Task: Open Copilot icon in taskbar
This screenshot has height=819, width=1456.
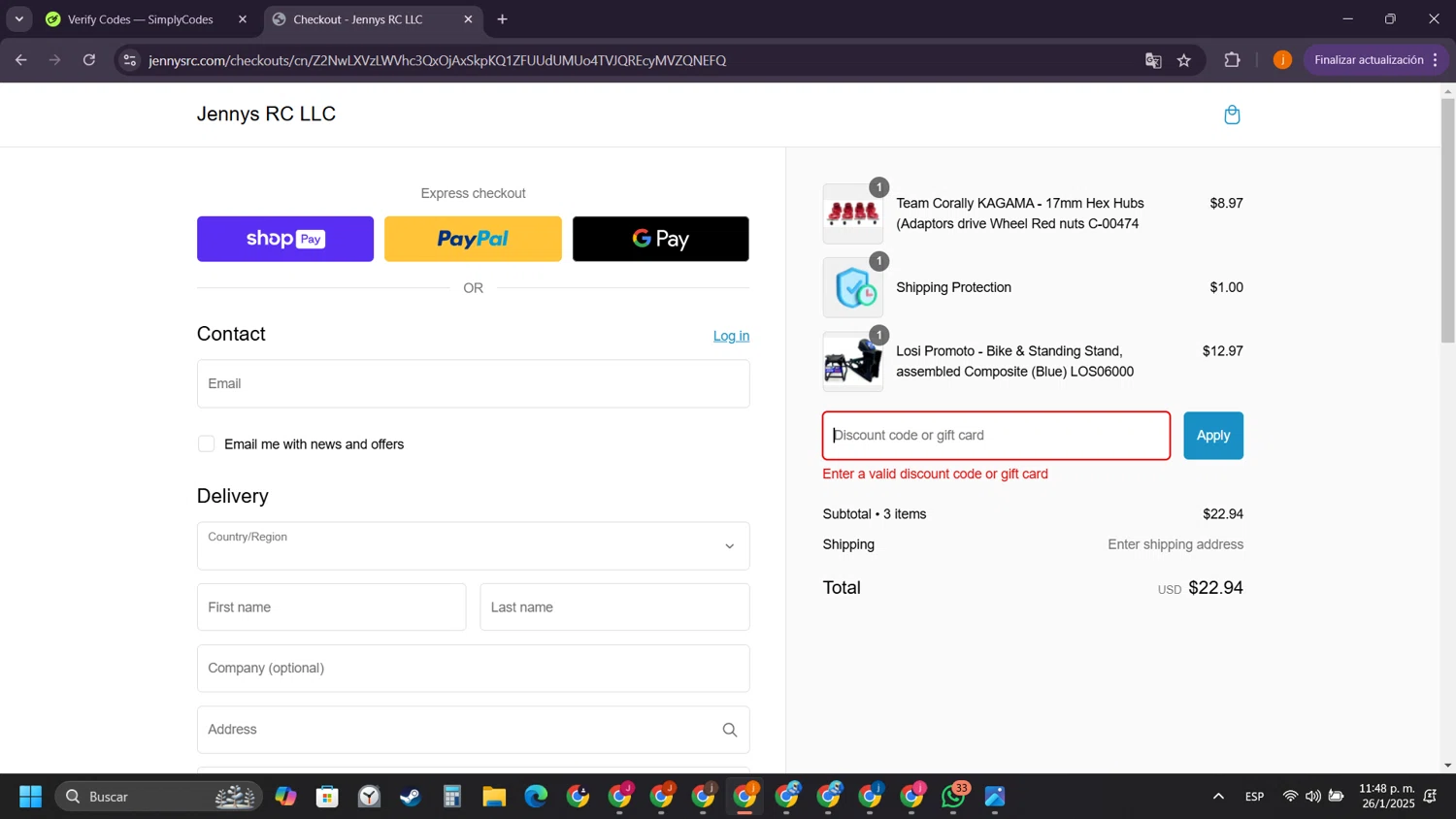Action: (285, 797)
